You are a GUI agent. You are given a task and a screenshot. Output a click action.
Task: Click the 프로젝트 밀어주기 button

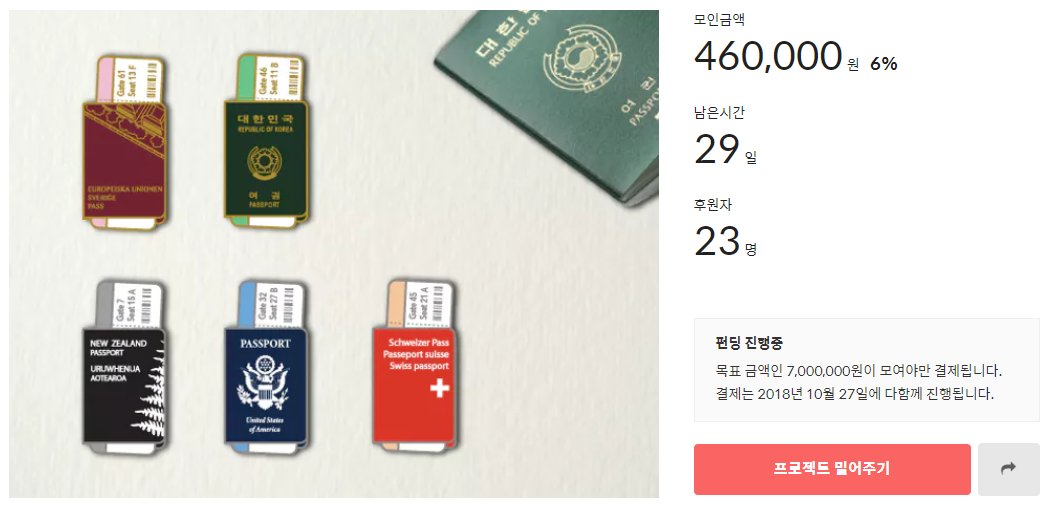832,469
